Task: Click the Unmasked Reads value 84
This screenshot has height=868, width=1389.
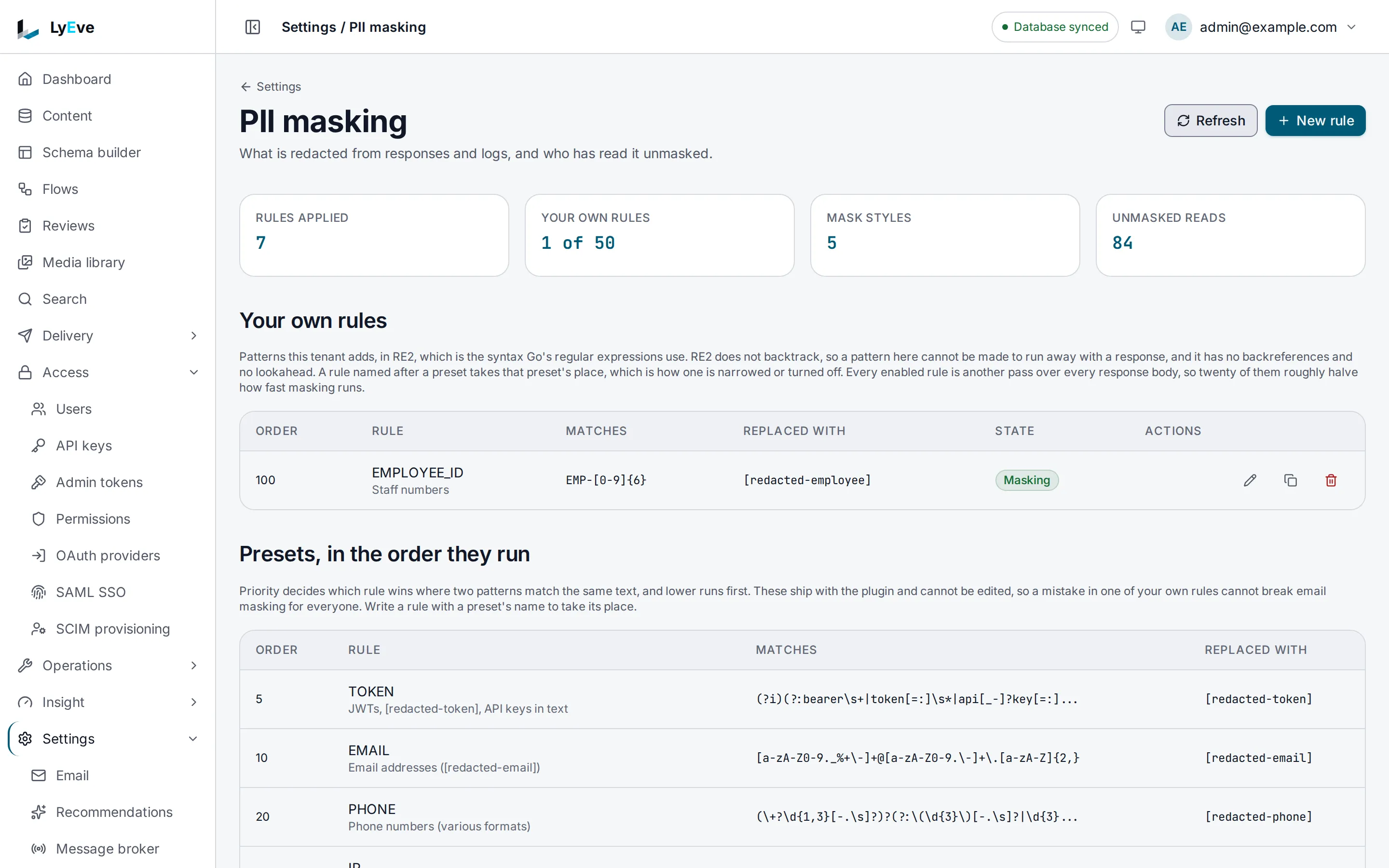Action: point(1122,244)
